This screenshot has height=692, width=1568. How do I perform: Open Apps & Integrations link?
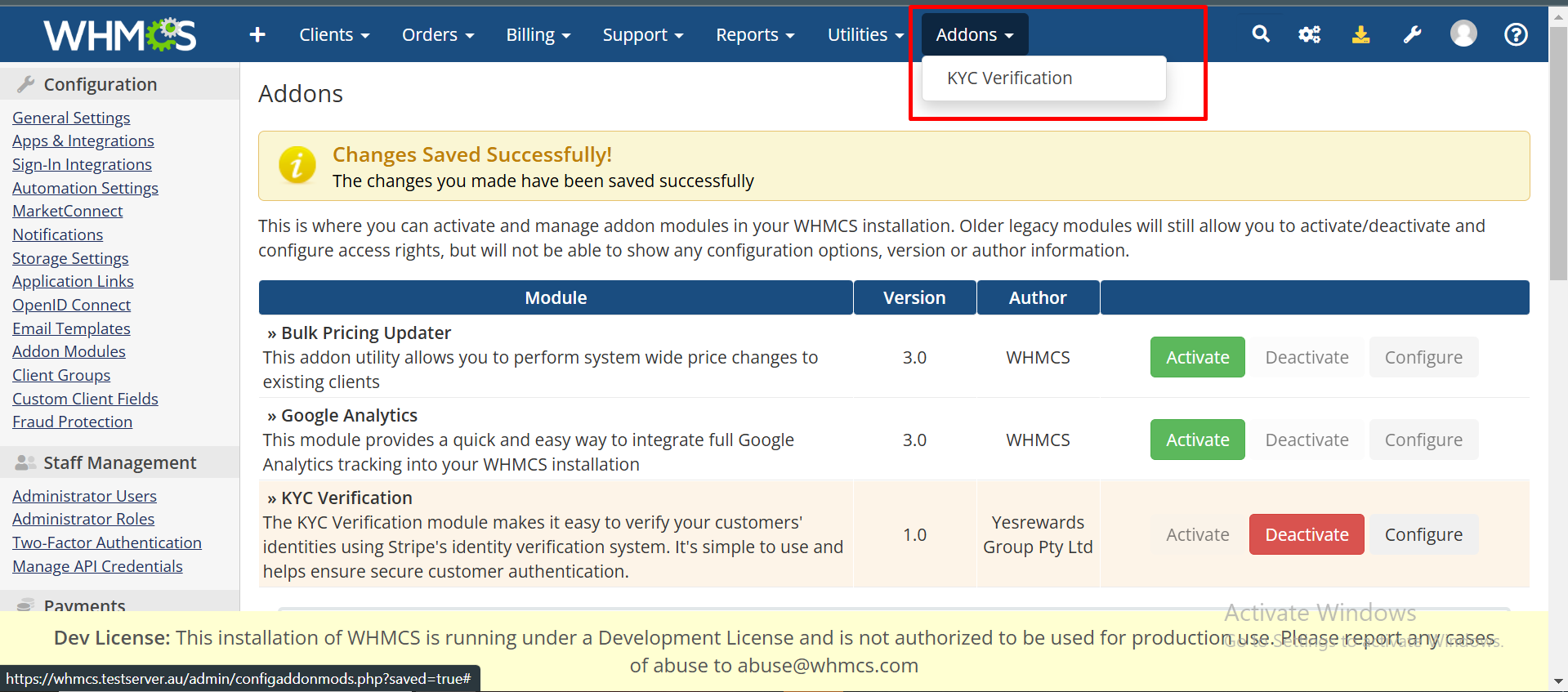pos(83,141)
